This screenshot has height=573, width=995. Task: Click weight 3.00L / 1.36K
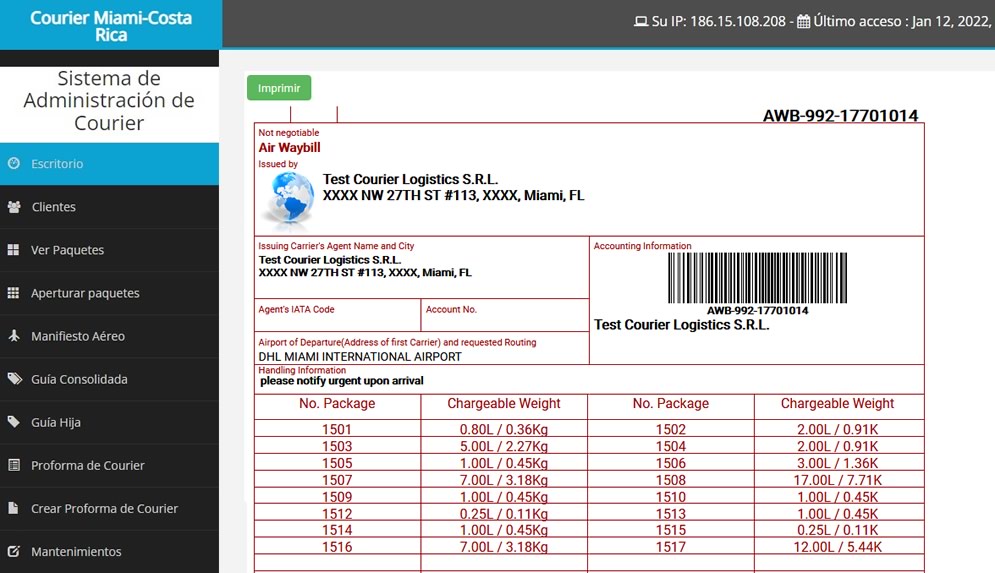point(838,463)
